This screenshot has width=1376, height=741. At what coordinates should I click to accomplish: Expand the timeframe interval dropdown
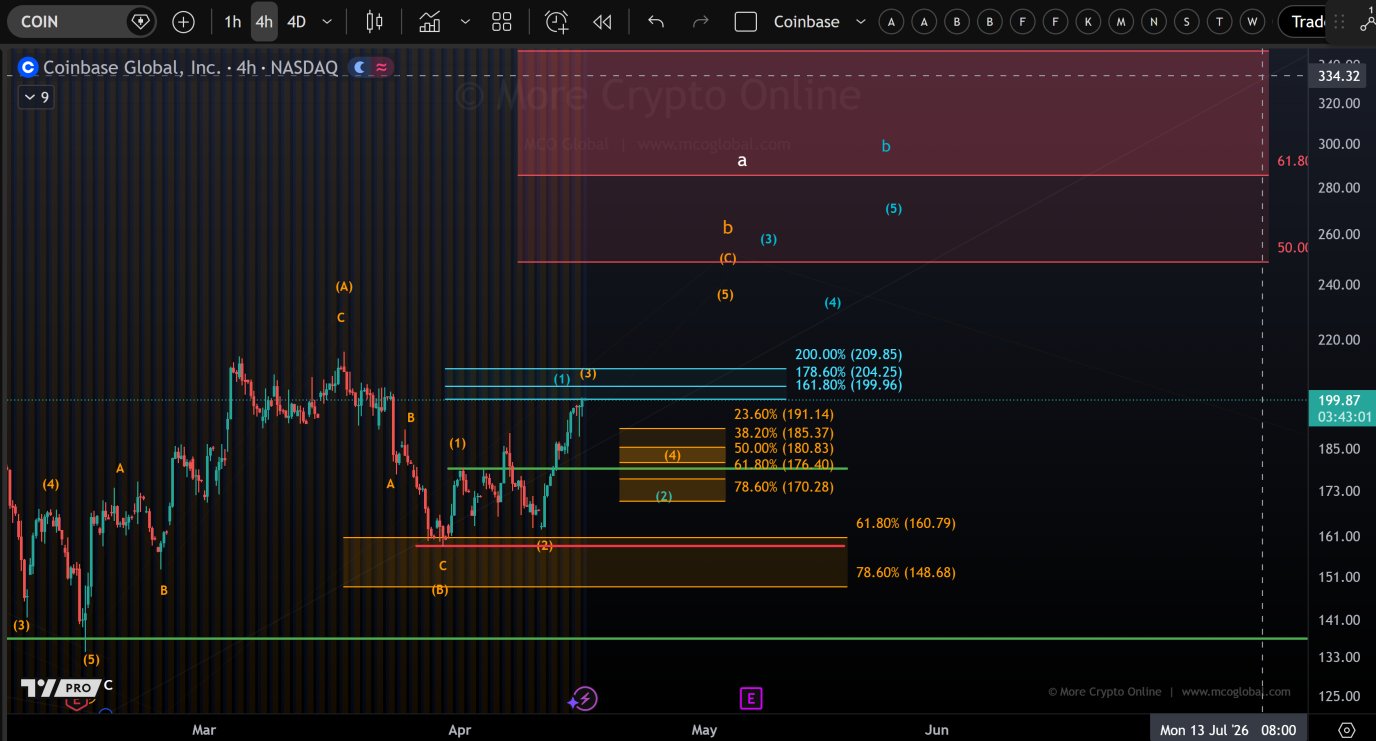click(x=327, y=21)
